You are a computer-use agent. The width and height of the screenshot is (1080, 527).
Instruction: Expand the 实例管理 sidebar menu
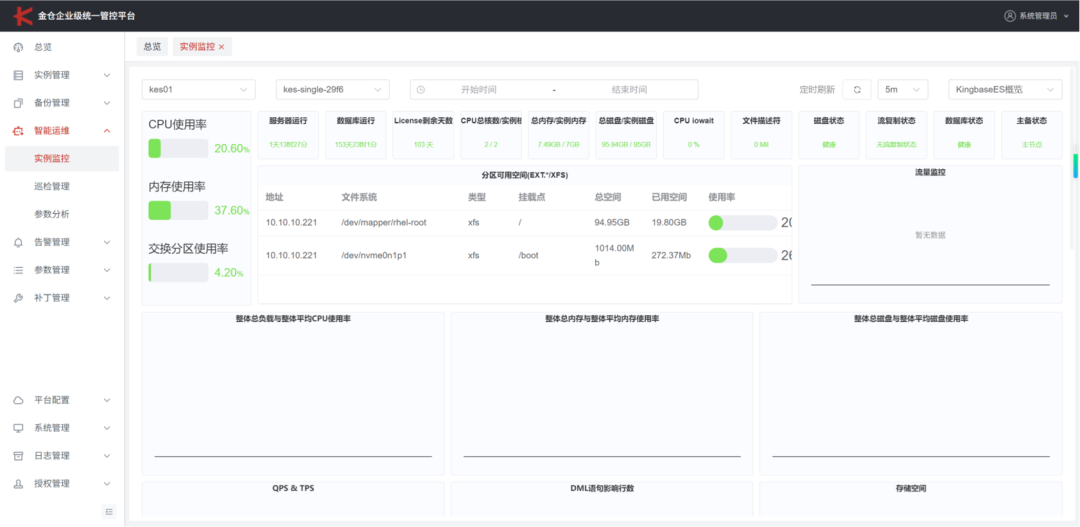[62, 75]
